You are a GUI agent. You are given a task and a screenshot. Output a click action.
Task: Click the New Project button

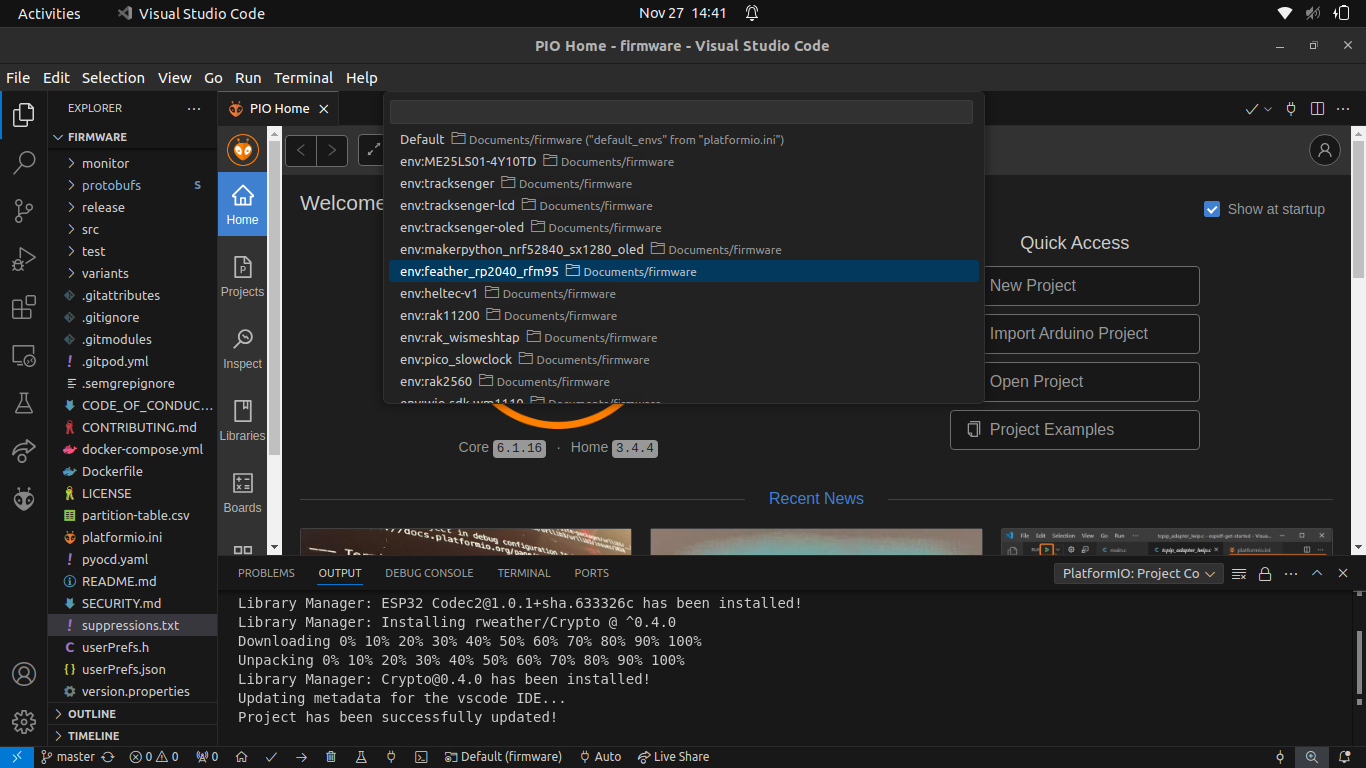coord(1074,286)
